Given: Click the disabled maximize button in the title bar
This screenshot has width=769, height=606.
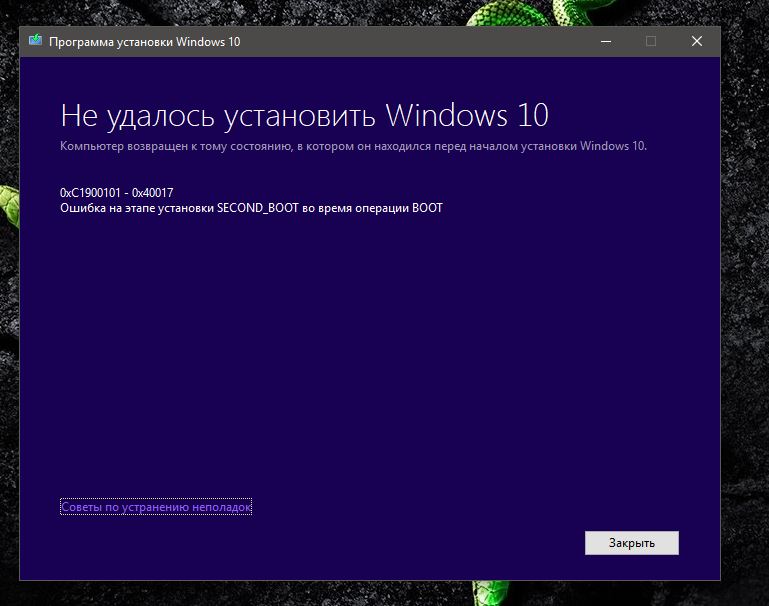Looking at the screenshot, I should (651, 41).
